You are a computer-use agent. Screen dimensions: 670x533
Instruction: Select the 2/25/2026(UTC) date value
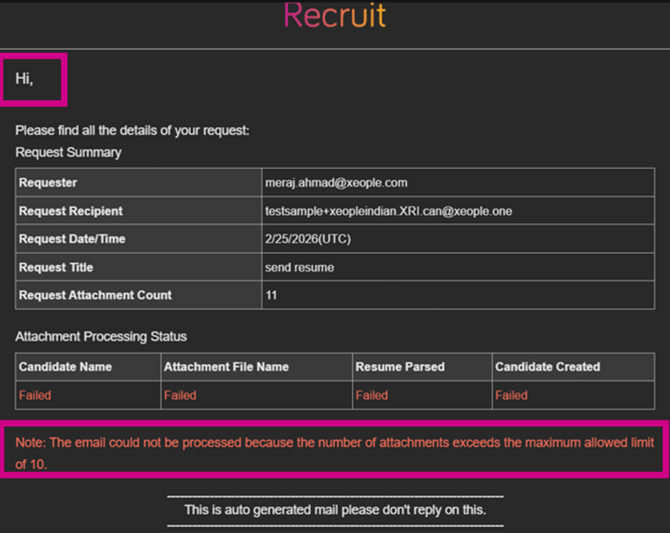tap(308, 239)
